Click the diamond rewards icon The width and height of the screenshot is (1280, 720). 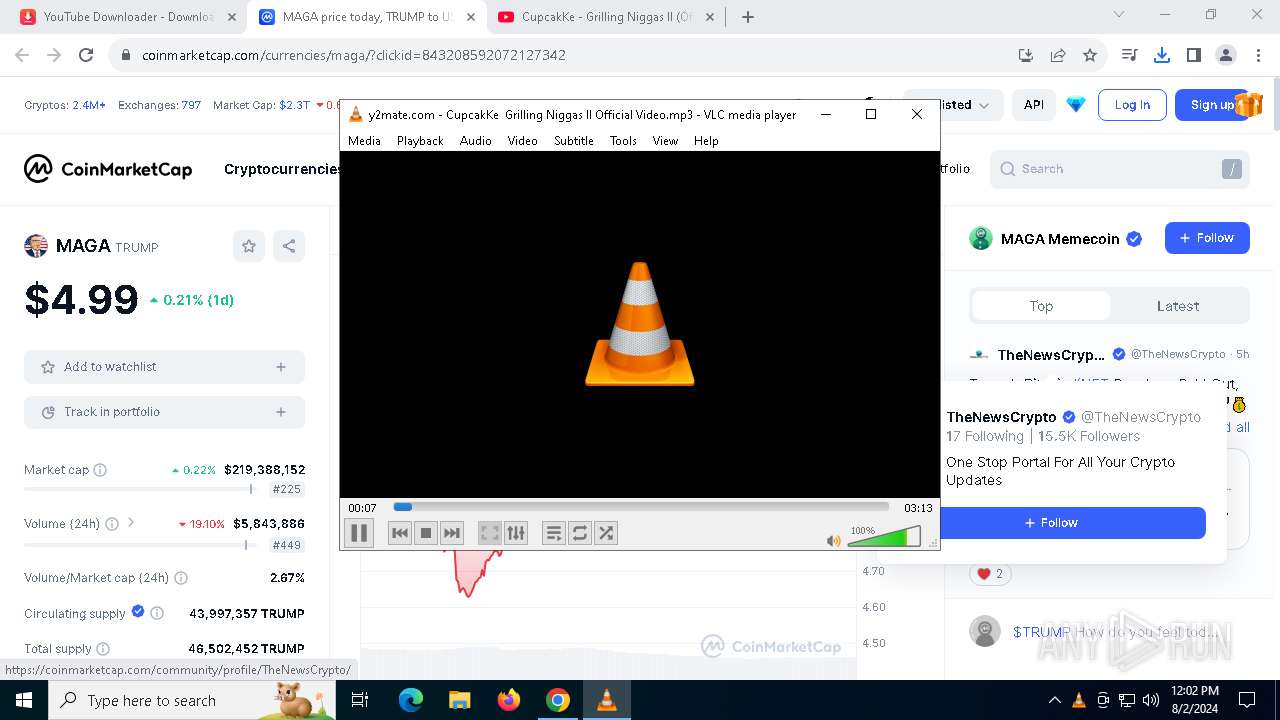[x=1076, y=105]
